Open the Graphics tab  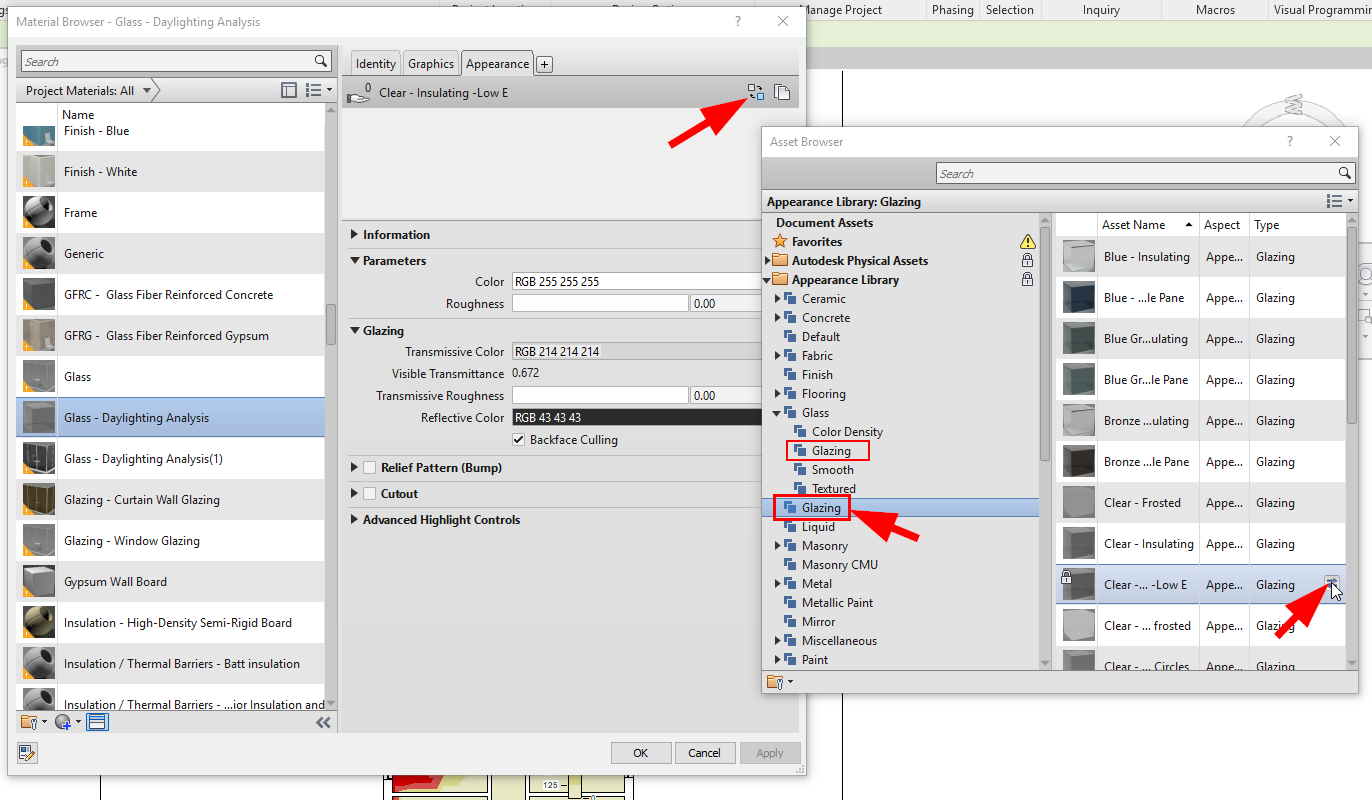coord(430,62)
